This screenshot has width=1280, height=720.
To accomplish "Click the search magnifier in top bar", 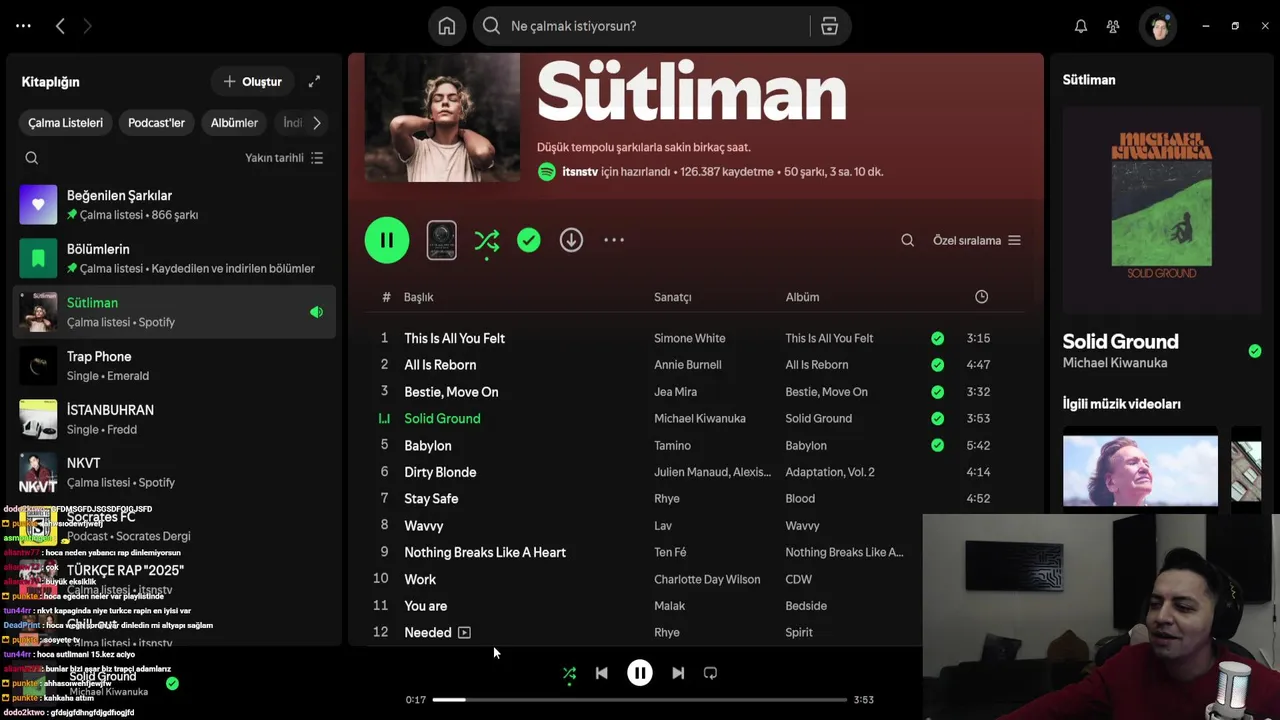I will (x=491, y=26).
